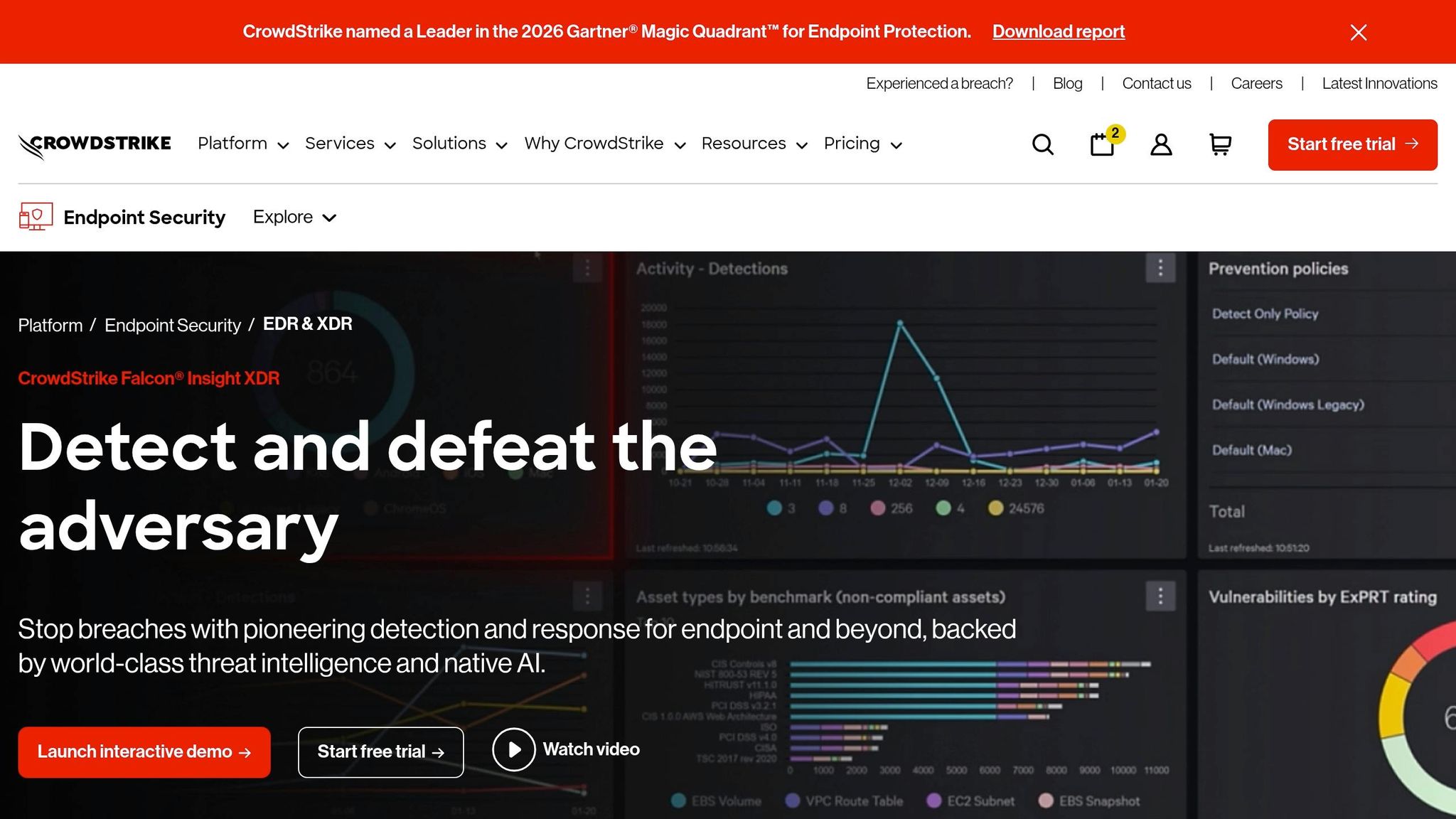
Task: Click the CrowdStrike logo
Action: click(95, 145)
